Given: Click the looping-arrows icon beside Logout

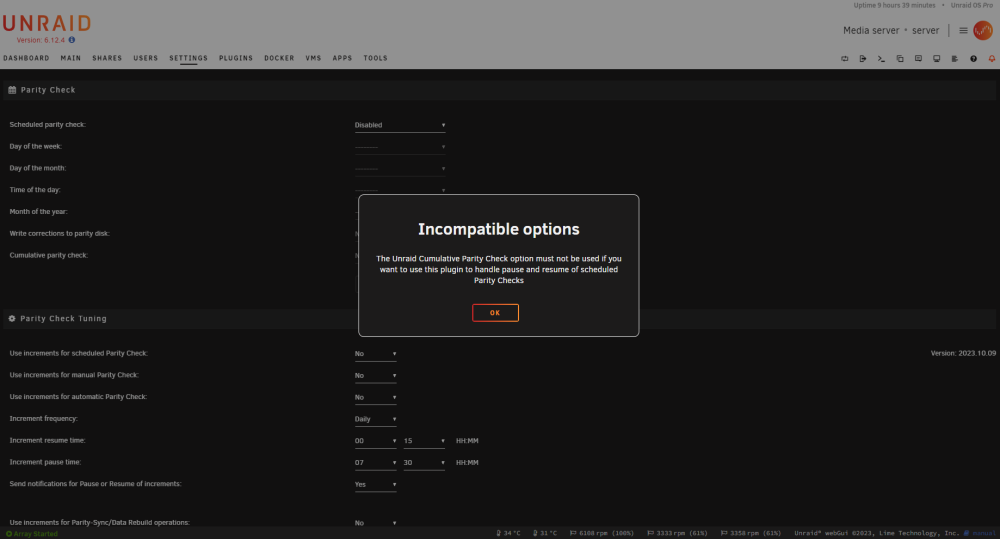Looking at the screenshot, I should point(844,59).
